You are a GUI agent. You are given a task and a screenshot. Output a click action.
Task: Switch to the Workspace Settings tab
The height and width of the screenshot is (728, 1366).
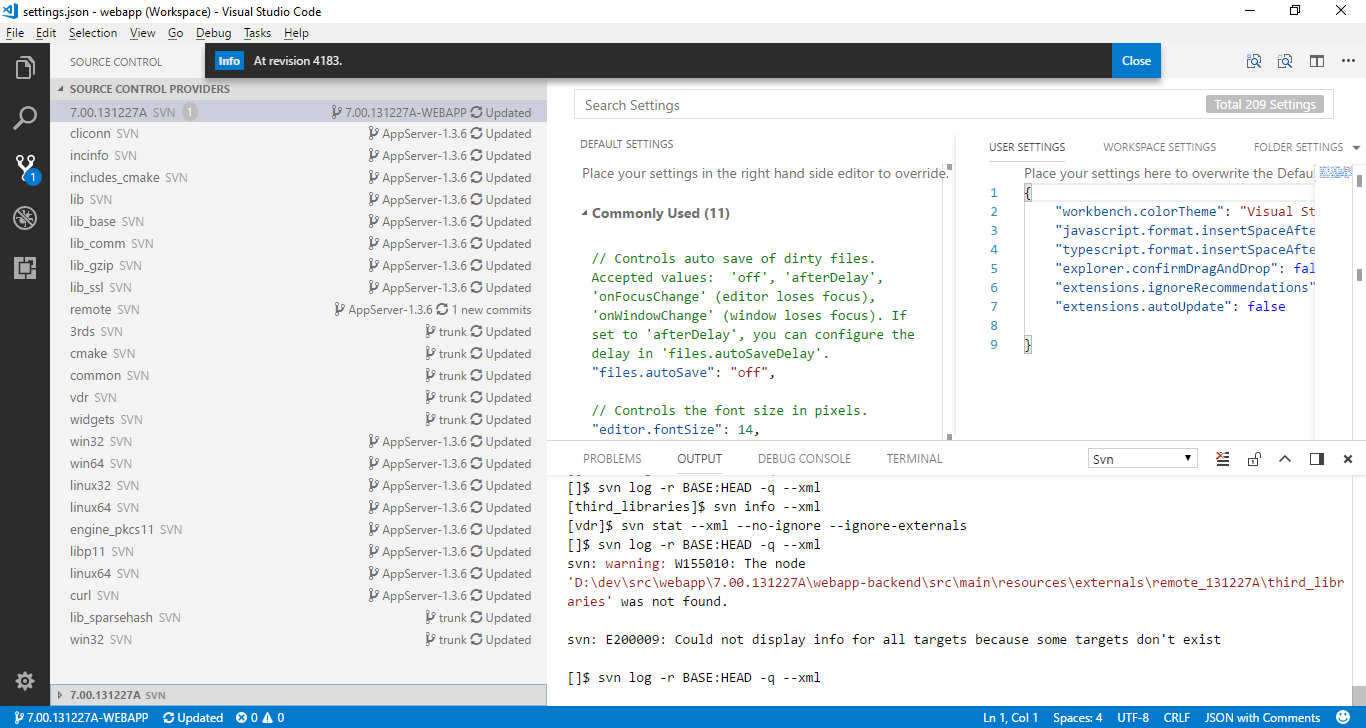pos(1159,147)
